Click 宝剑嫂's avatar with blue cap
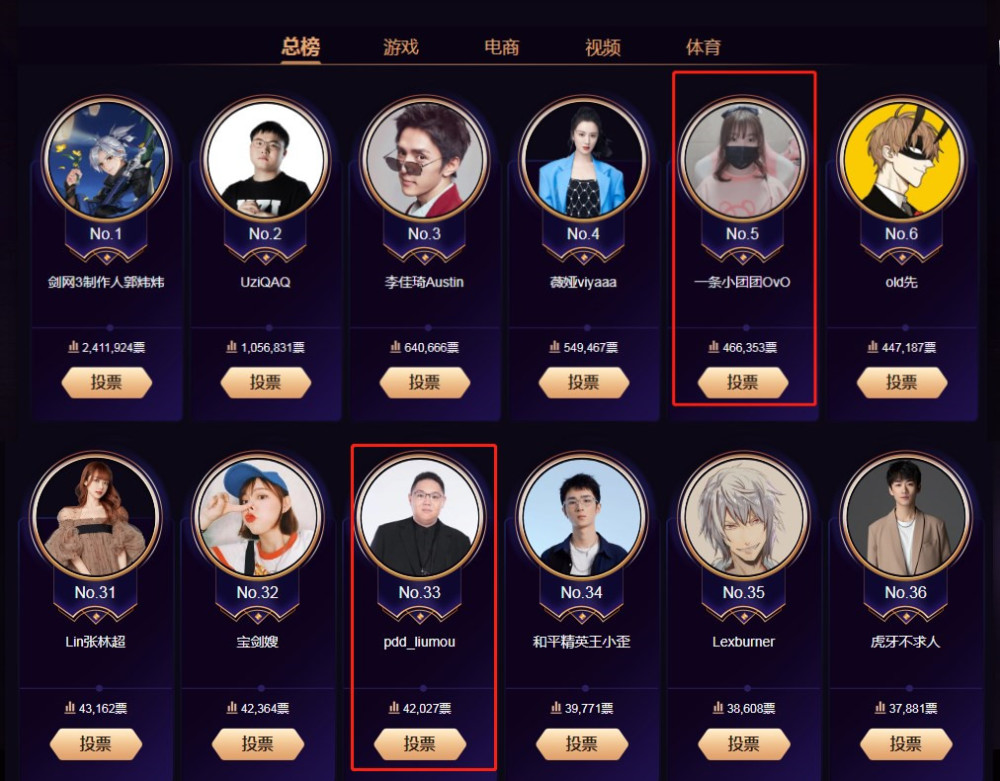Screen dimensions: 1000x781 point(258,517)
